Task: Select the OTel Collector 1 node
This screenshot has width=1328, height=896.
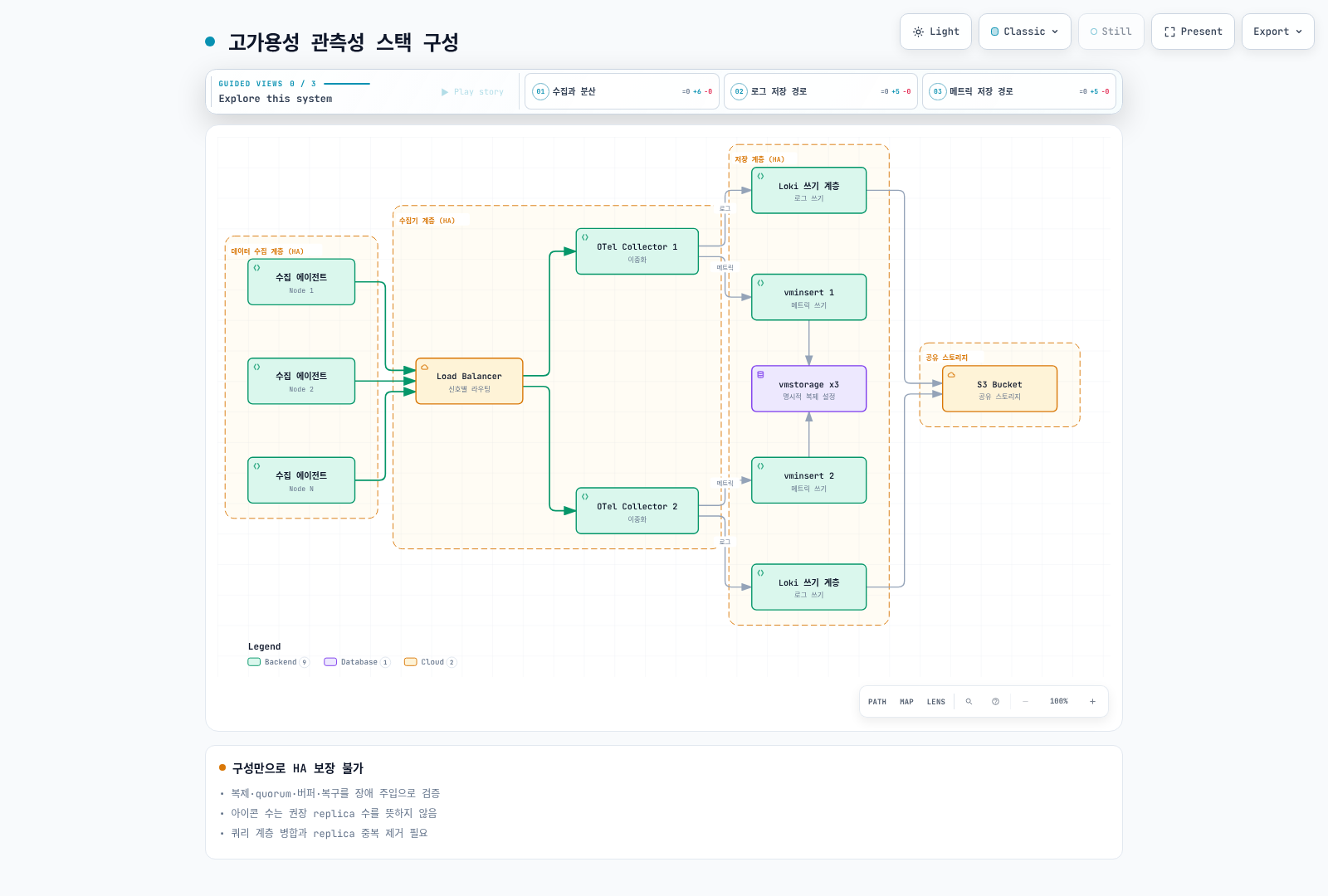Action: pos(637,251)
